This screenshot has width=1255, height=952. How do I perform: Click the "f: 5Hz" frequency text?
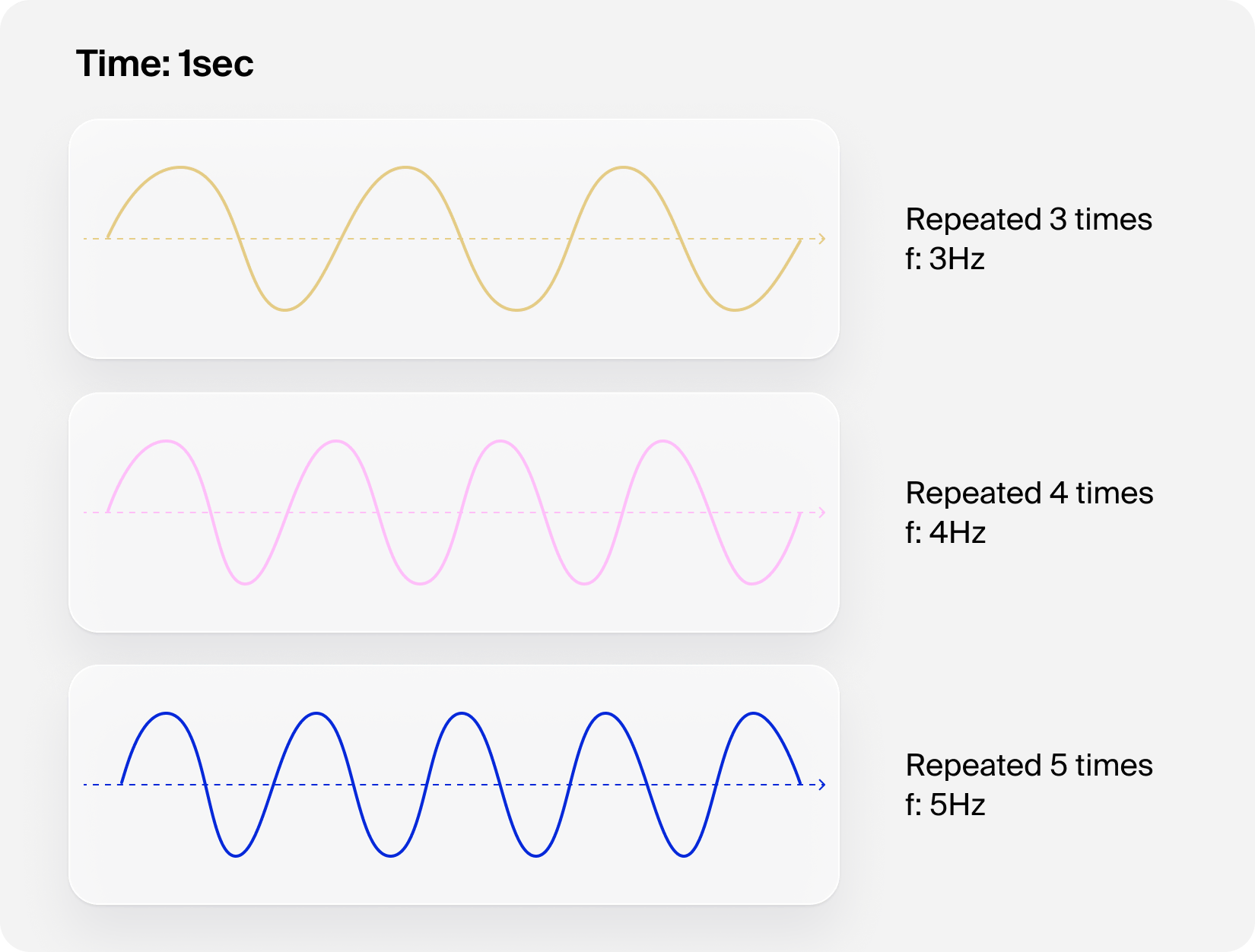pos(945,805)
